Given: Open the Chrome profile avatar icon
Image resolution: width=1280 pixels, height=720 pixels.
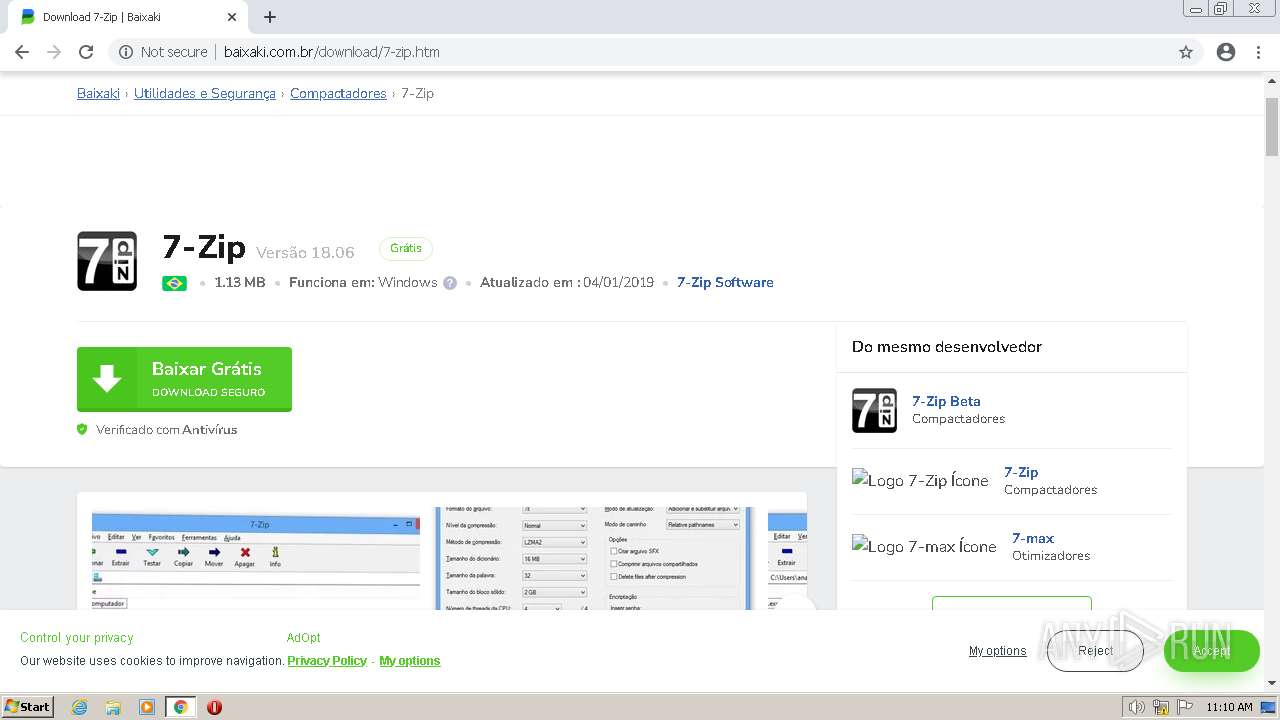Looking at the screenshot, I should (x=1226, y=52).
